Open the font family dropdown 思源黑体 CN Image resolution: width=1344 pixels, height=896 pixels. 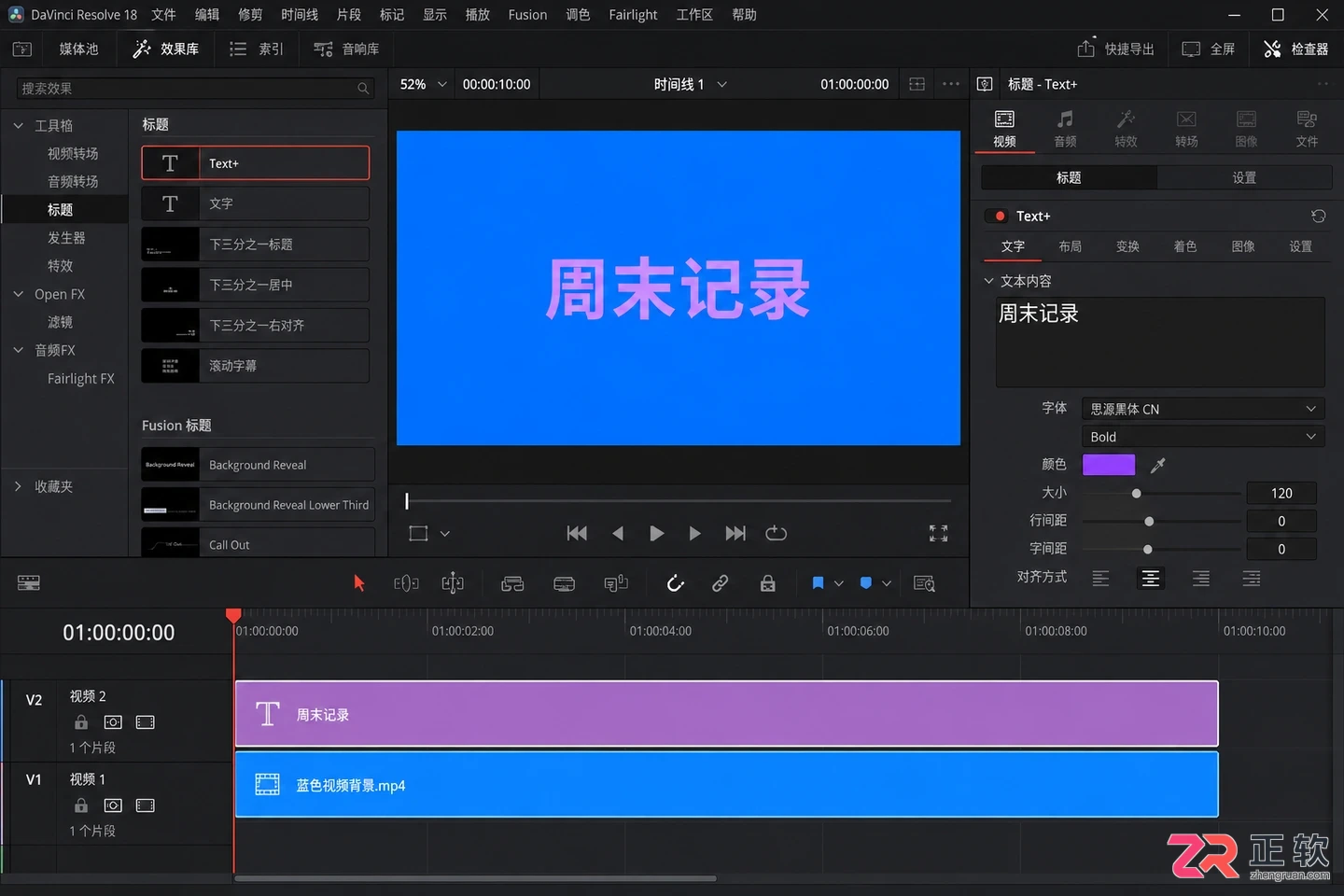[x=1203, y=409]
